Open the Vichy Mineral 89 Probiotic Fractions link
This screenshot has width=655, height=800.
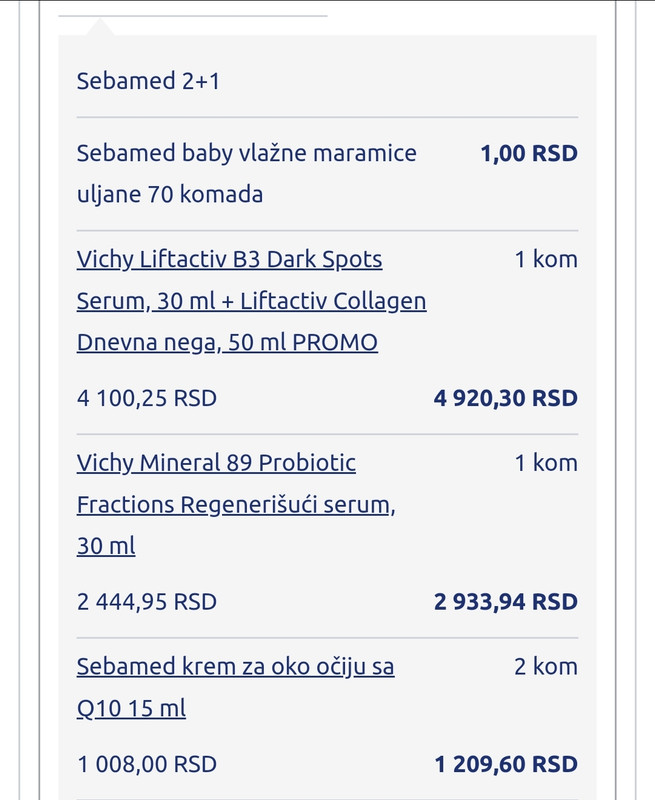[216, 464]
